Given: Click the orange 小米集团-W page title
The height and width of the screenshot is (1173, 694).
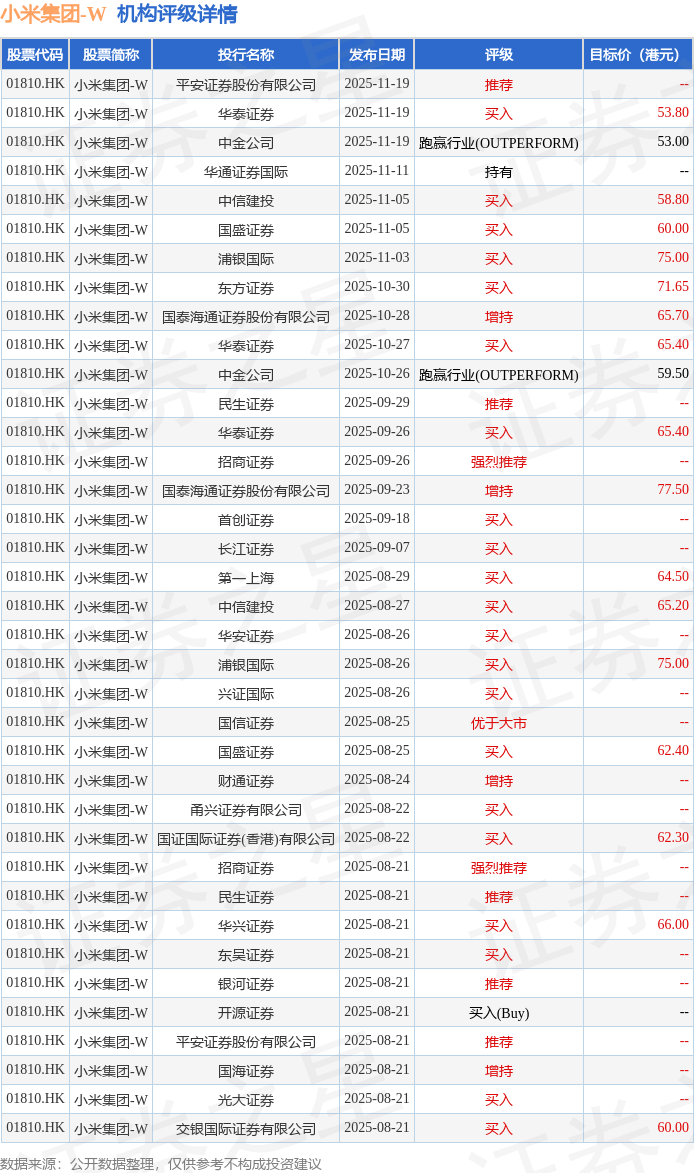Looking at the screenshot, I should (54, 13).
